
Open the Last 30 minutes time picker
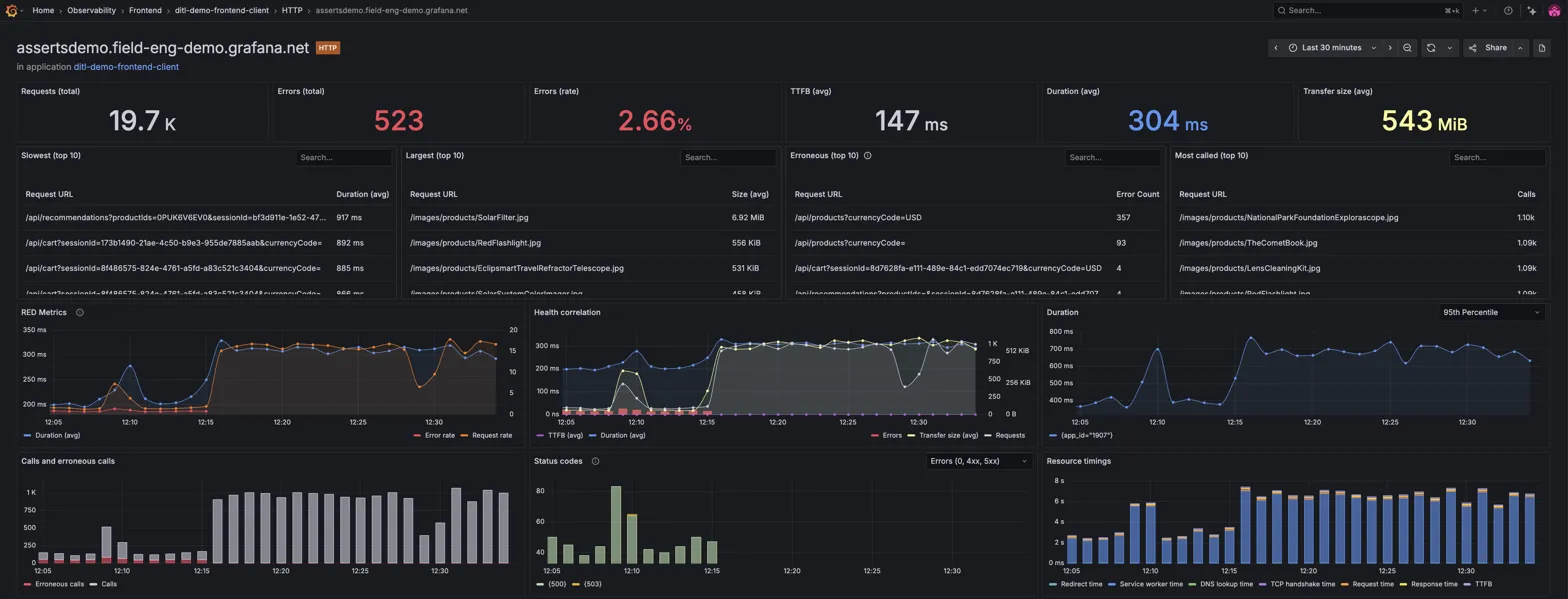tap(1332, 48)
